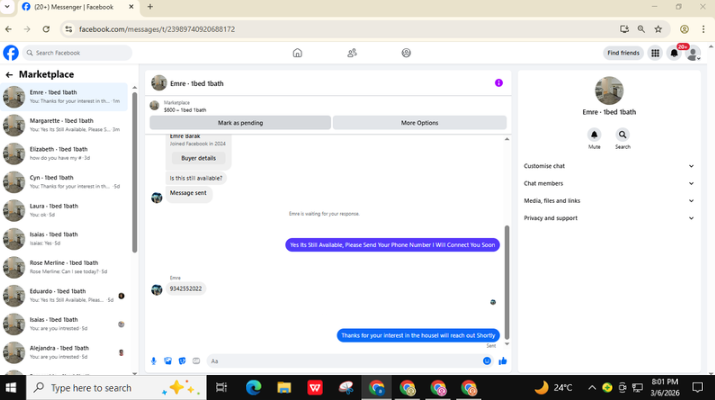Choose a GIF icon in composer
This screenshot has height=400, width=715.
point(196,361)
